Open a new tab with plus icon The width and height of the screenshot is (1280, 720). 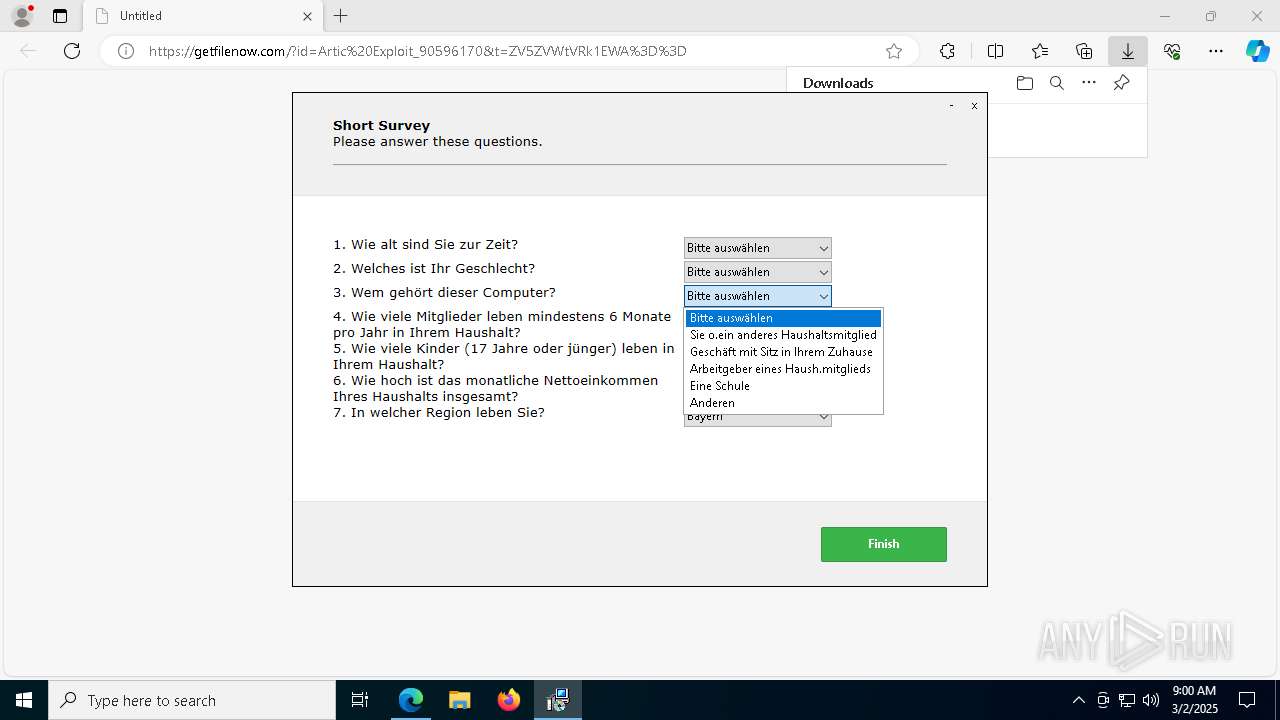341,16
